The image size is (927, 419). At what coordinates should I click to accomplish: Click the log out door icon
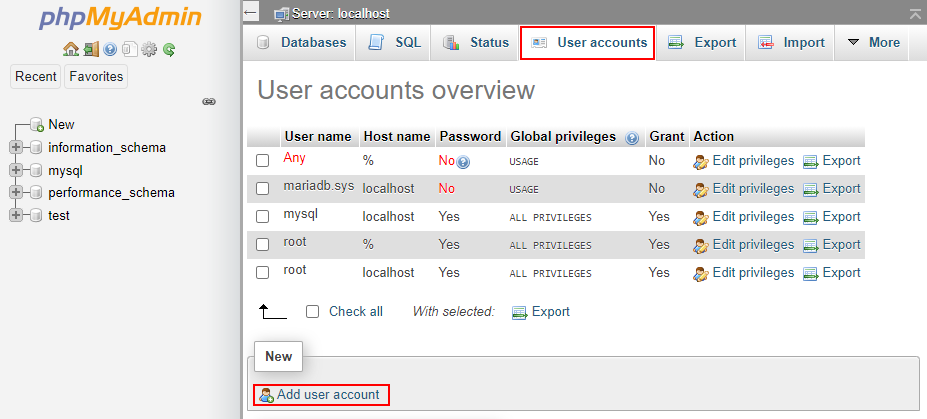pyautogui.click(x=91, y=50)
